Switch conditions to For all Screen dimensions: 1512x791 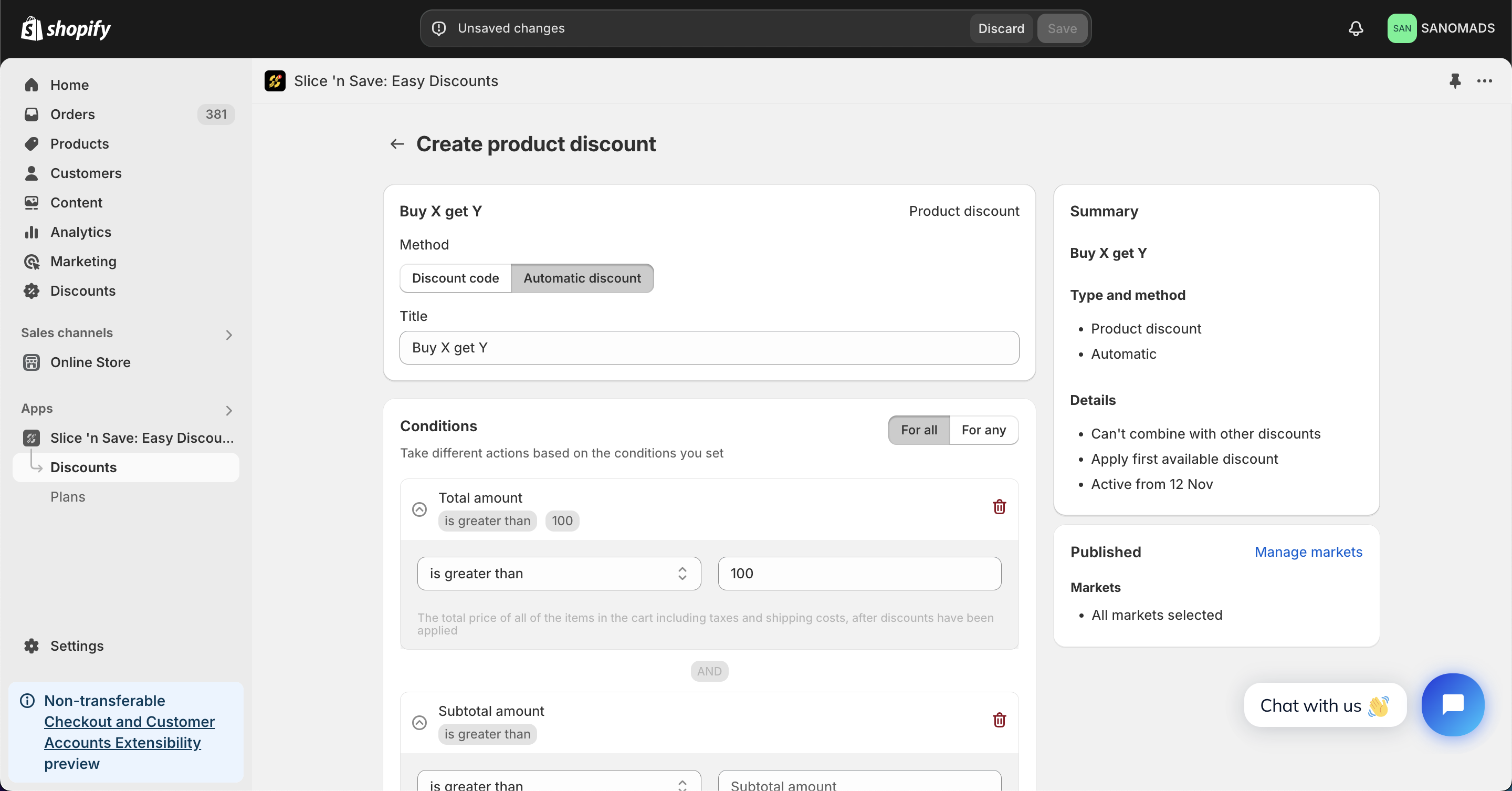point(919,430)
